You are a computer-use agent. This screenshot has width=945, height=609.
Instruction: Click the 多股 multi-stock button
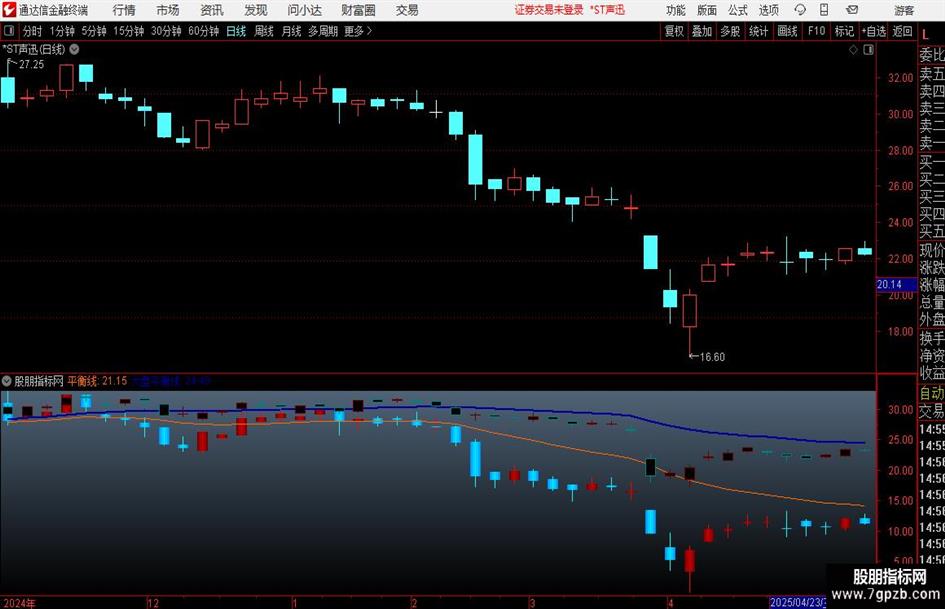(730, 31)
